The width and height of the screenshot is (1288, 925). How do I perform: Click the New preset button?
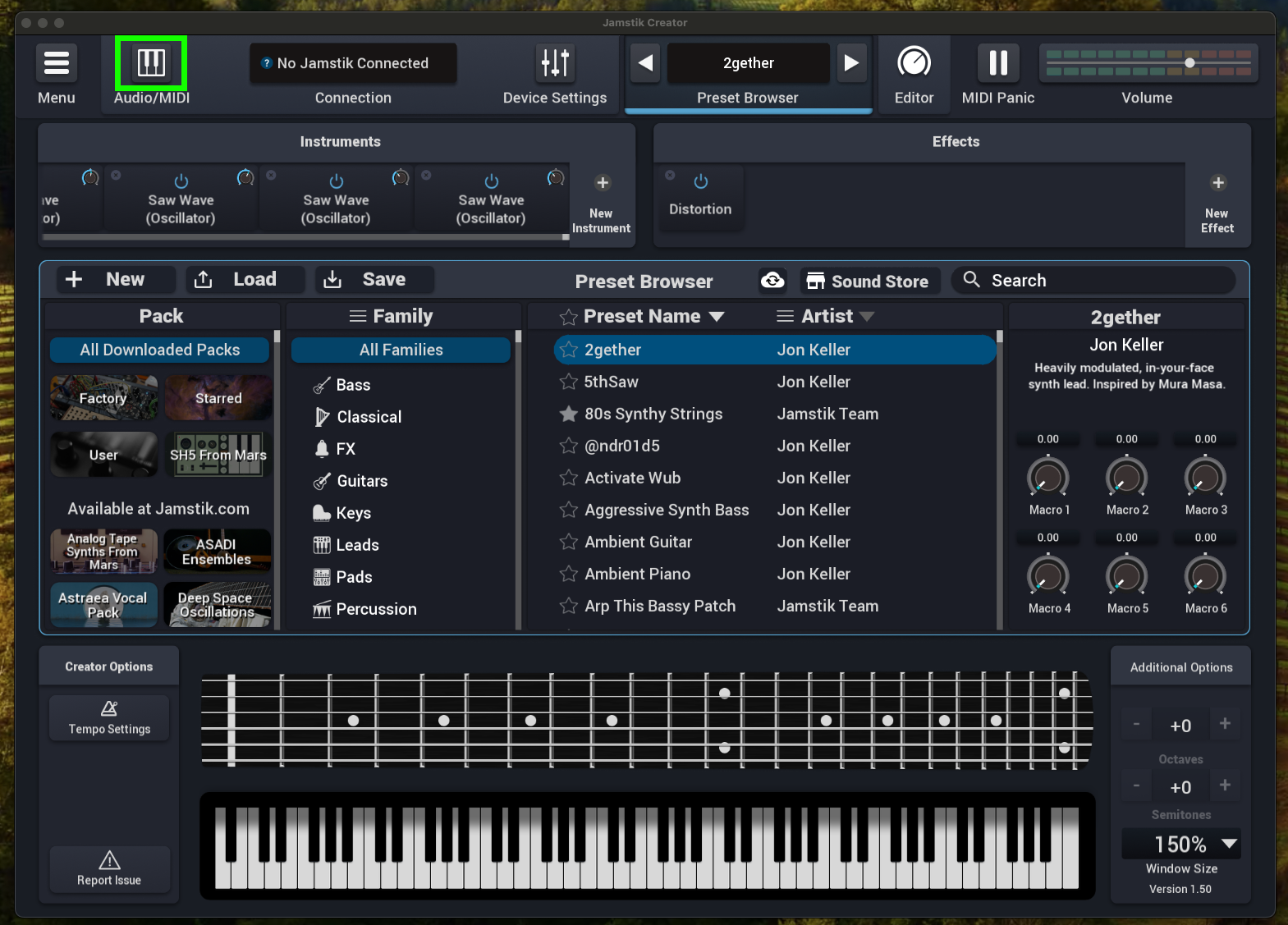[116, 279]
